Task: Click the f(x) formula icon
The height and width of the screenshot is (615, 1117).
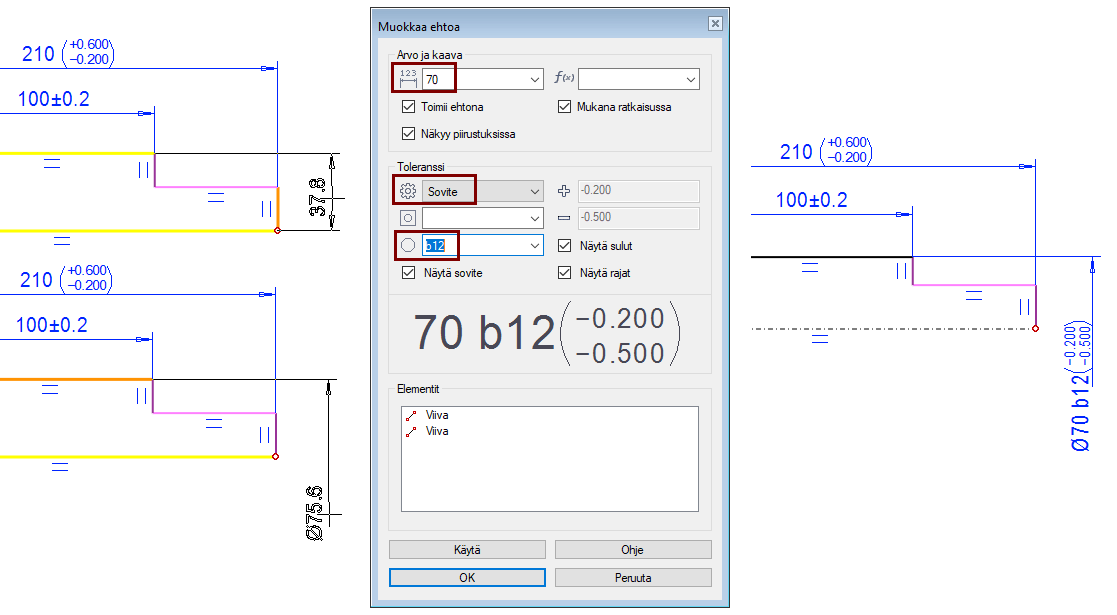Action: pyautogui.click(x=564, y=78)
